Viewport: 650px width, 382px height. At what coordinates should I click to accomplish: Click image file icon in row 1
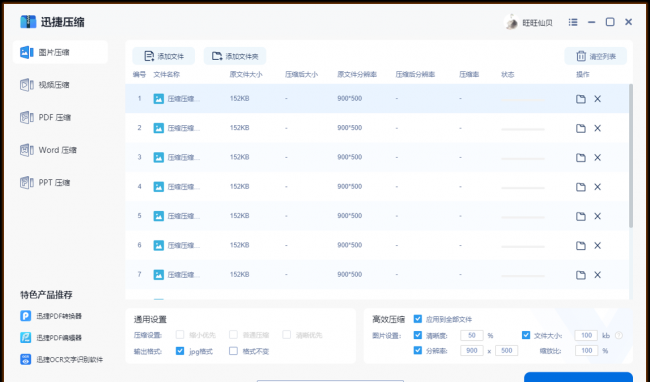pos(158,99)
